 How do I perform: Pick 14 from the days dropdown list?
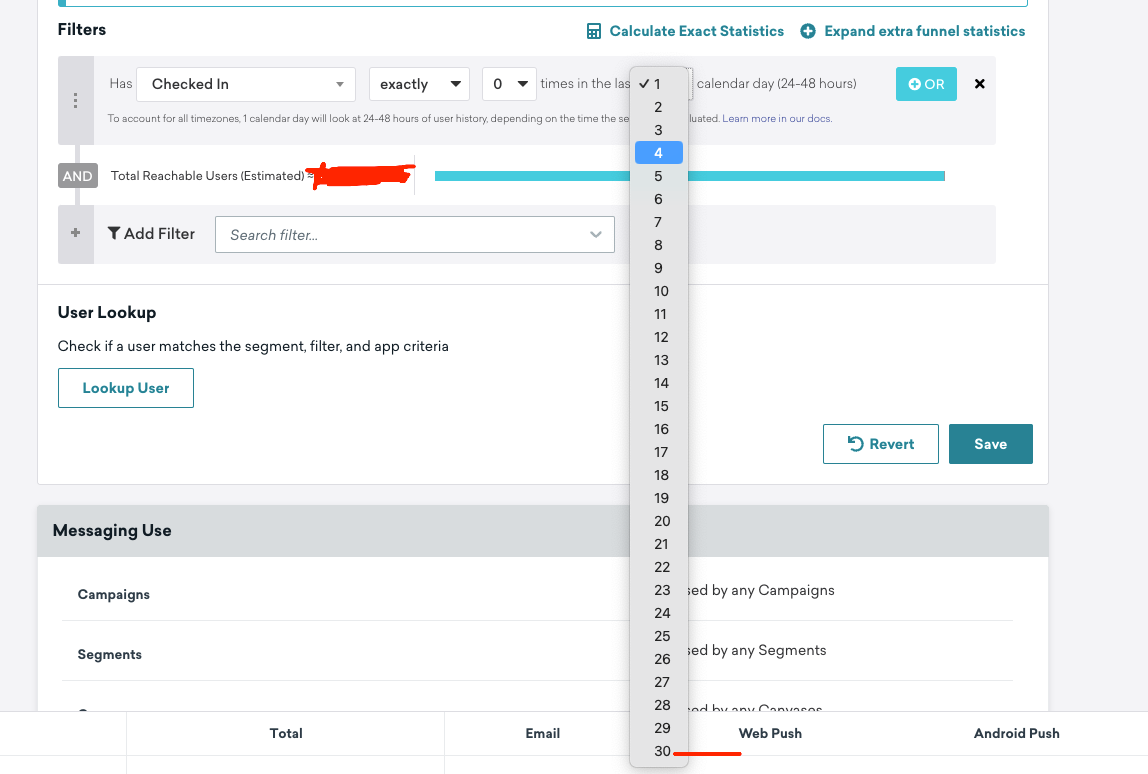click(661, 383)
